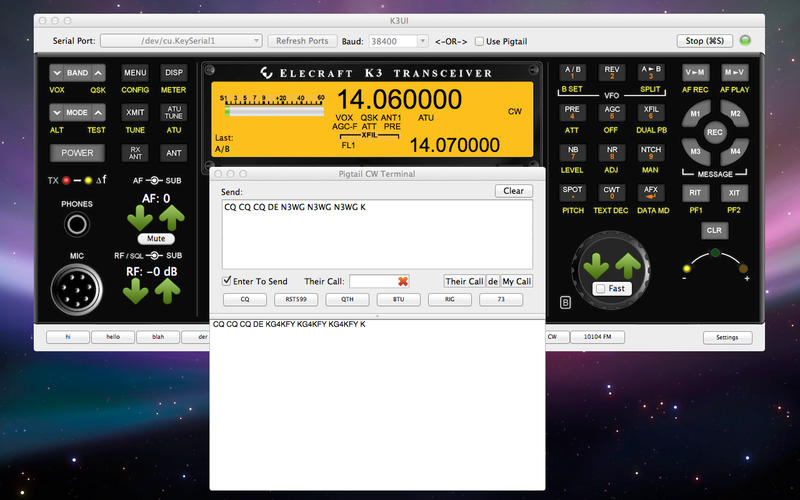This screenshot has height=500, width=800.
Task: Raise AF gain with green up arrow
Action: [172, 218]
